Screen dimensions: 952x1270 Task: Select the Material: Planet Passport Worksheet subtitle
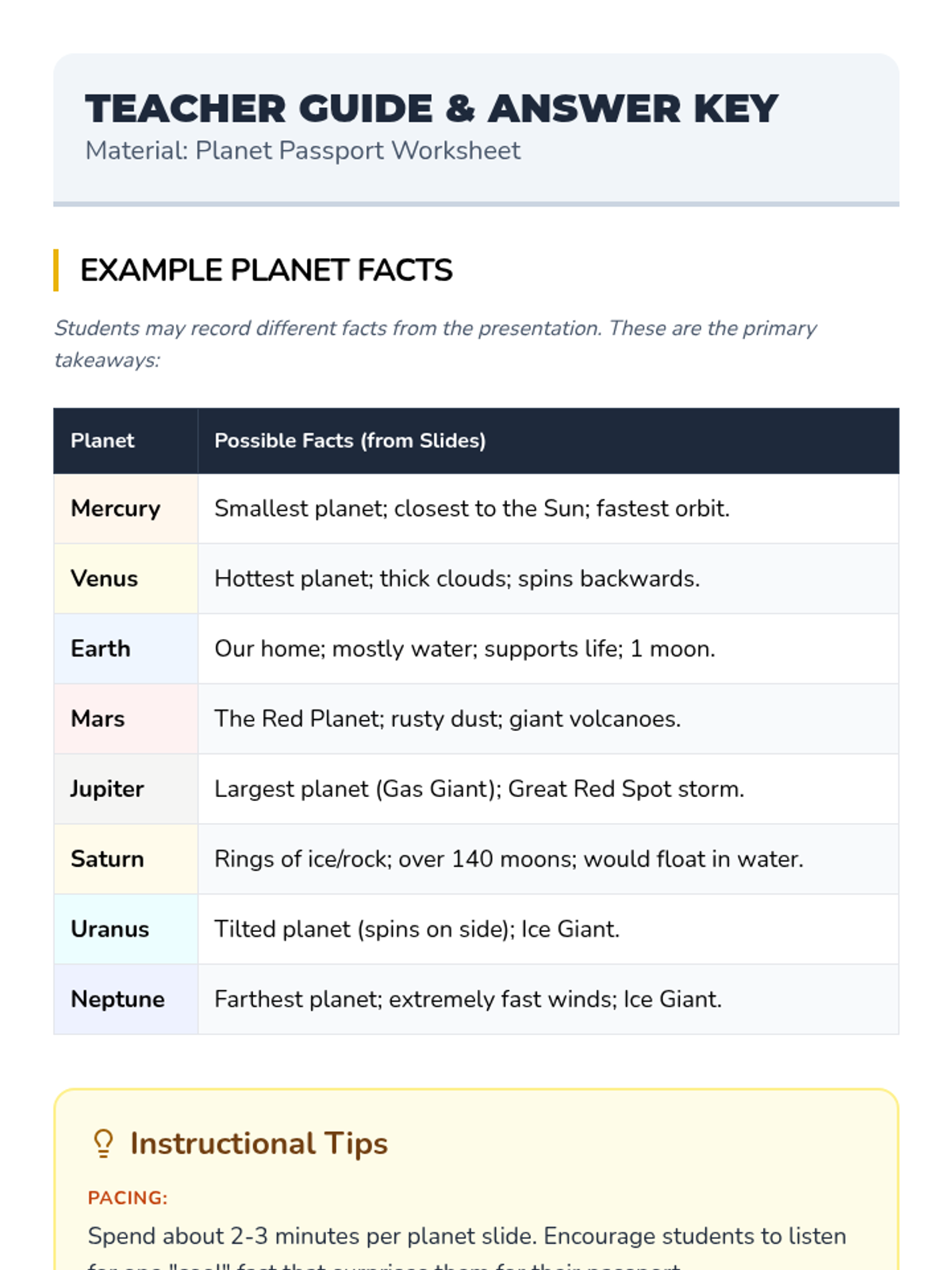click(302, 151)
